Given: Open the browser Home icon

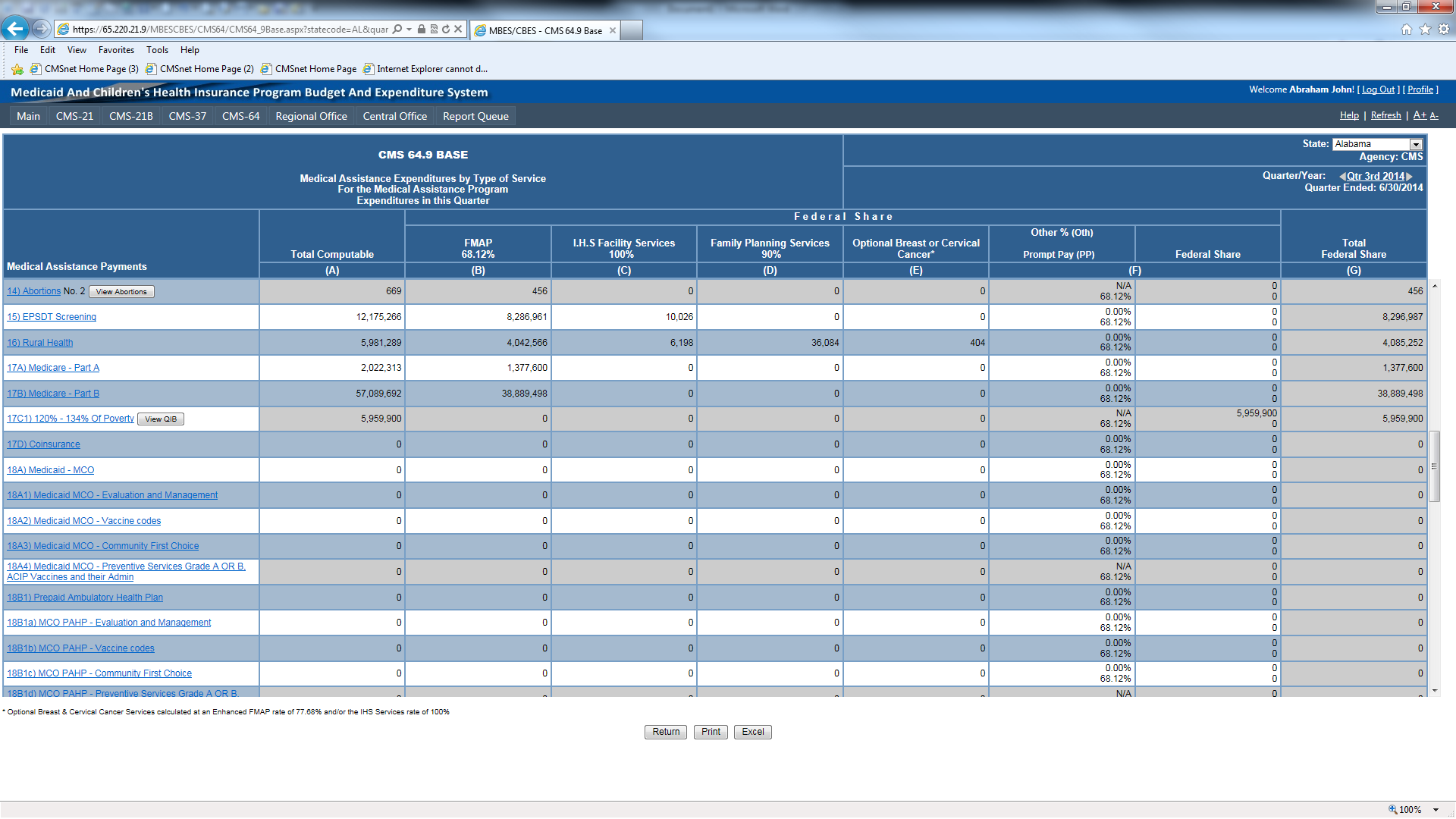Looking at the screenshot, I should [1407, 30].
